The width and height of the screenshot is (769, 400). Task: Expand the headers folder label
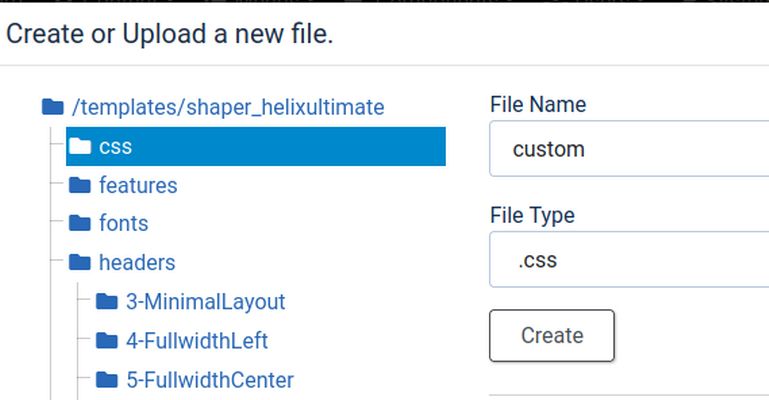pyautogui.click(x=137, y=262)
